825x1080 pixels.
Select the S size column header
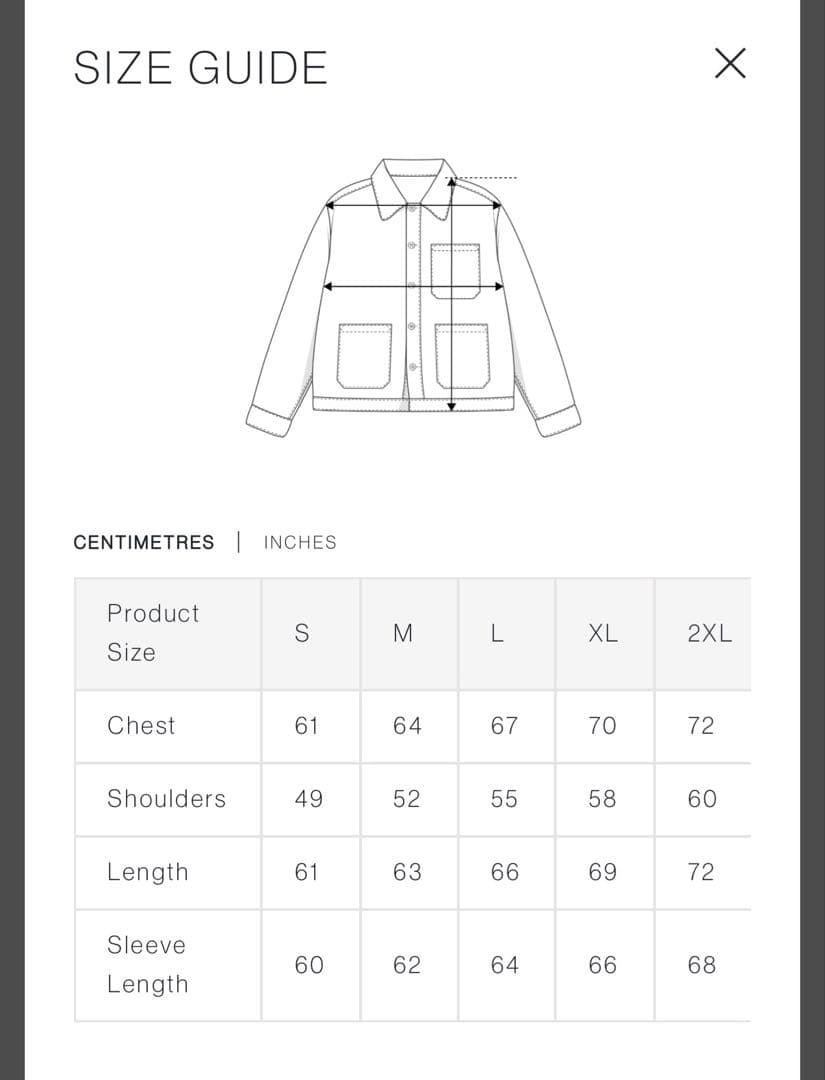302,633
